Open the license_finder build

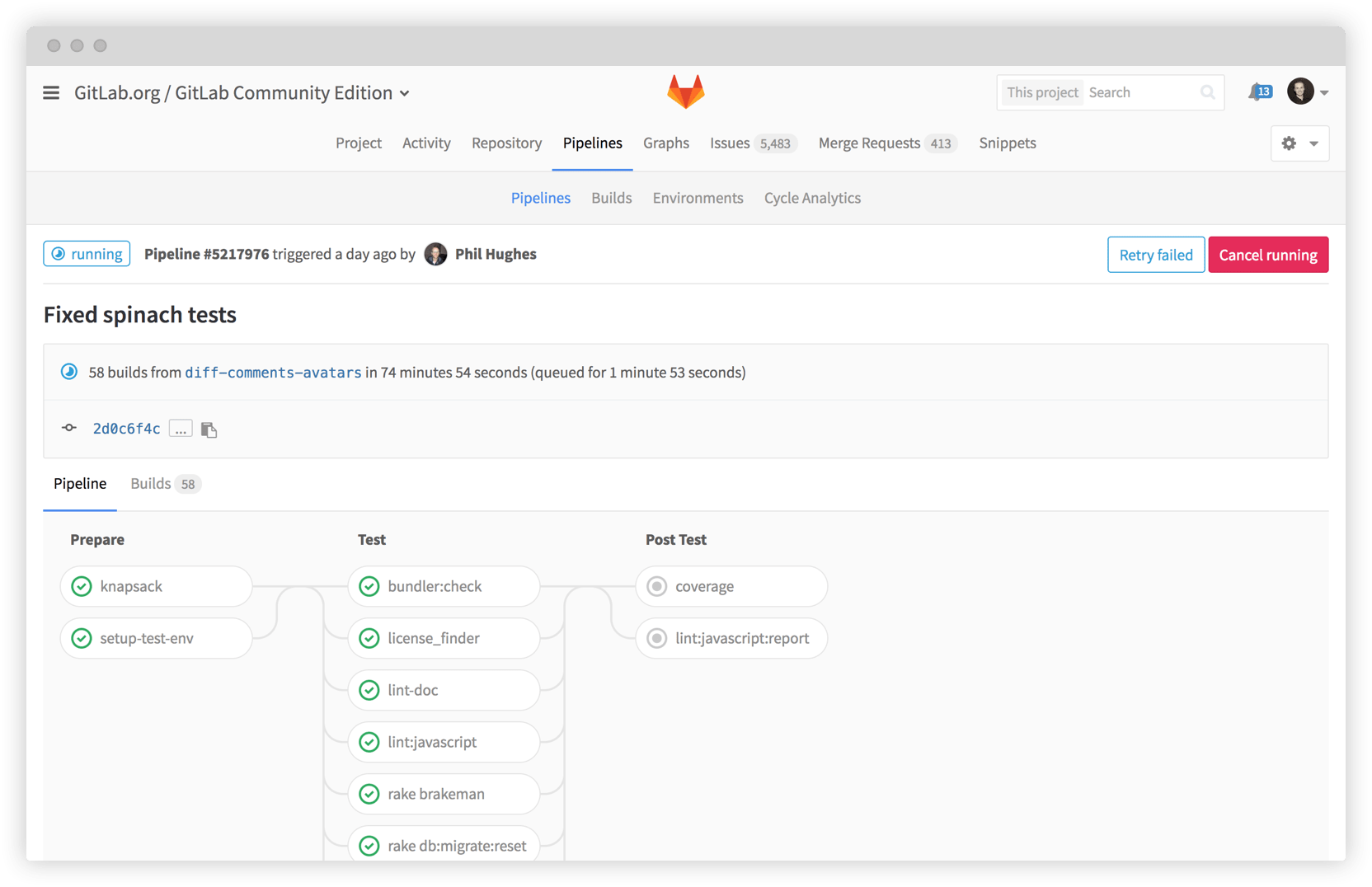coord(444,638)
